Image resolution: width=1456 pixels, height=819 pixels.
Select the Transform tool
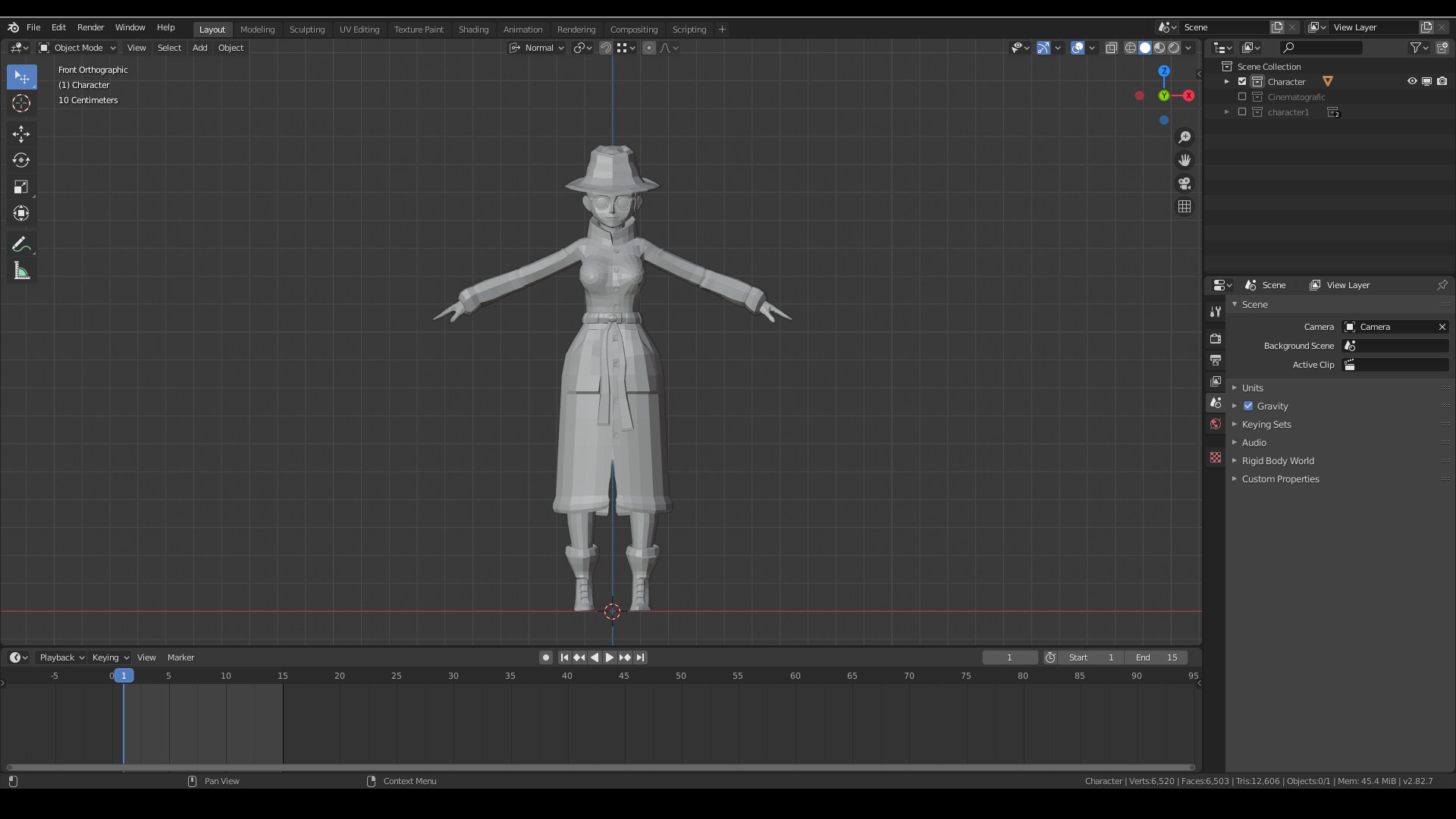click(x=21, y=213)
